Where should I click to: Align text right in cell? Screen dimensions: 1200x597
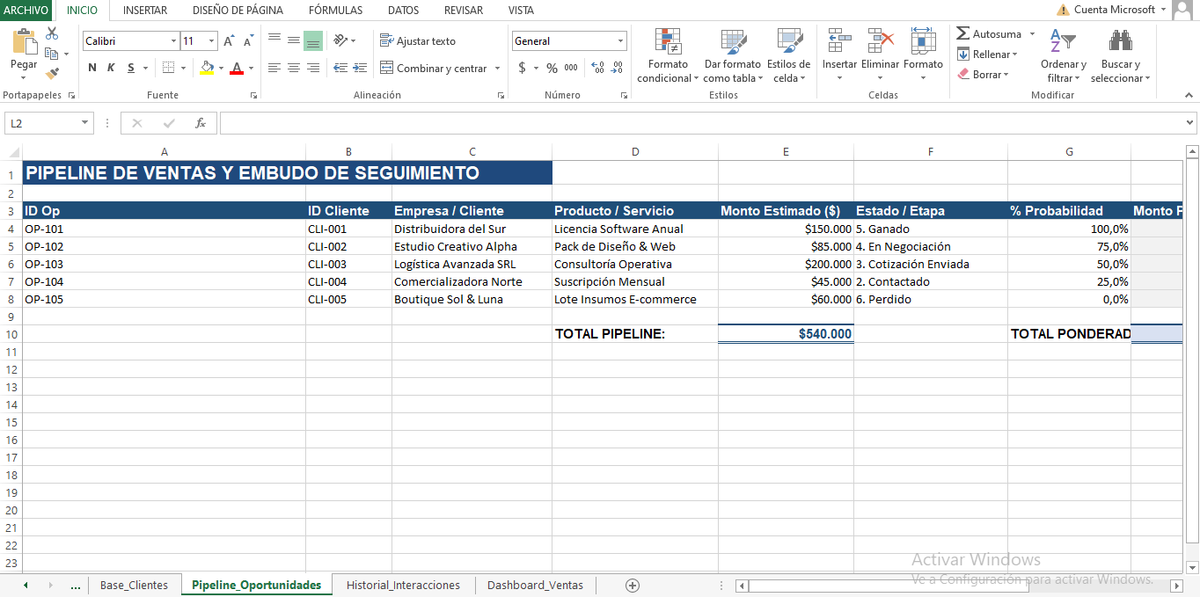click(x=313, y=68)
